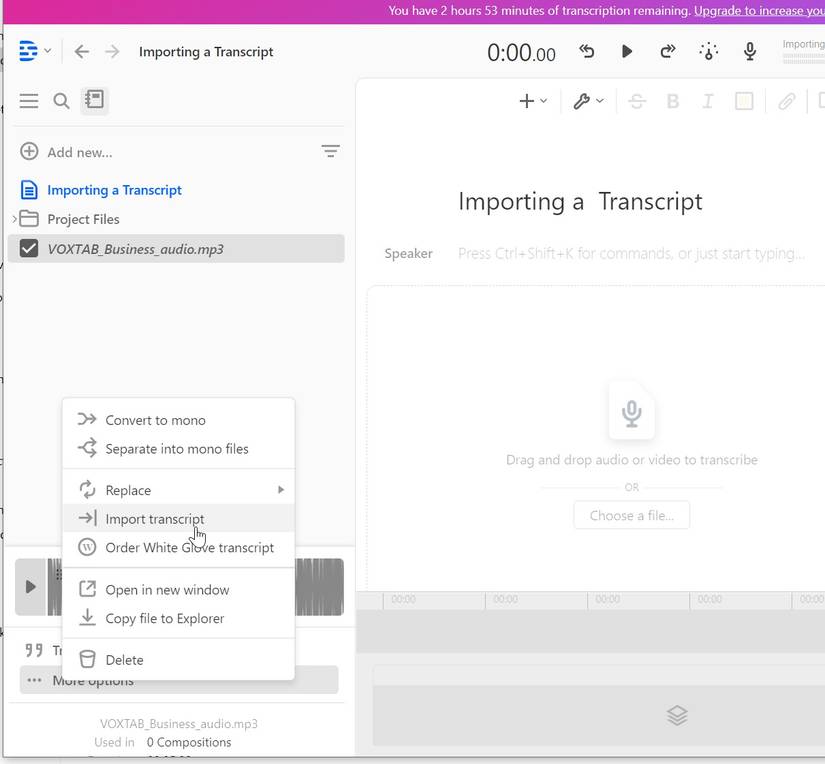This screenshot has height=764, width=825.
Task: Open the plus insert dropdown
Action: click(x=532, y=101)
